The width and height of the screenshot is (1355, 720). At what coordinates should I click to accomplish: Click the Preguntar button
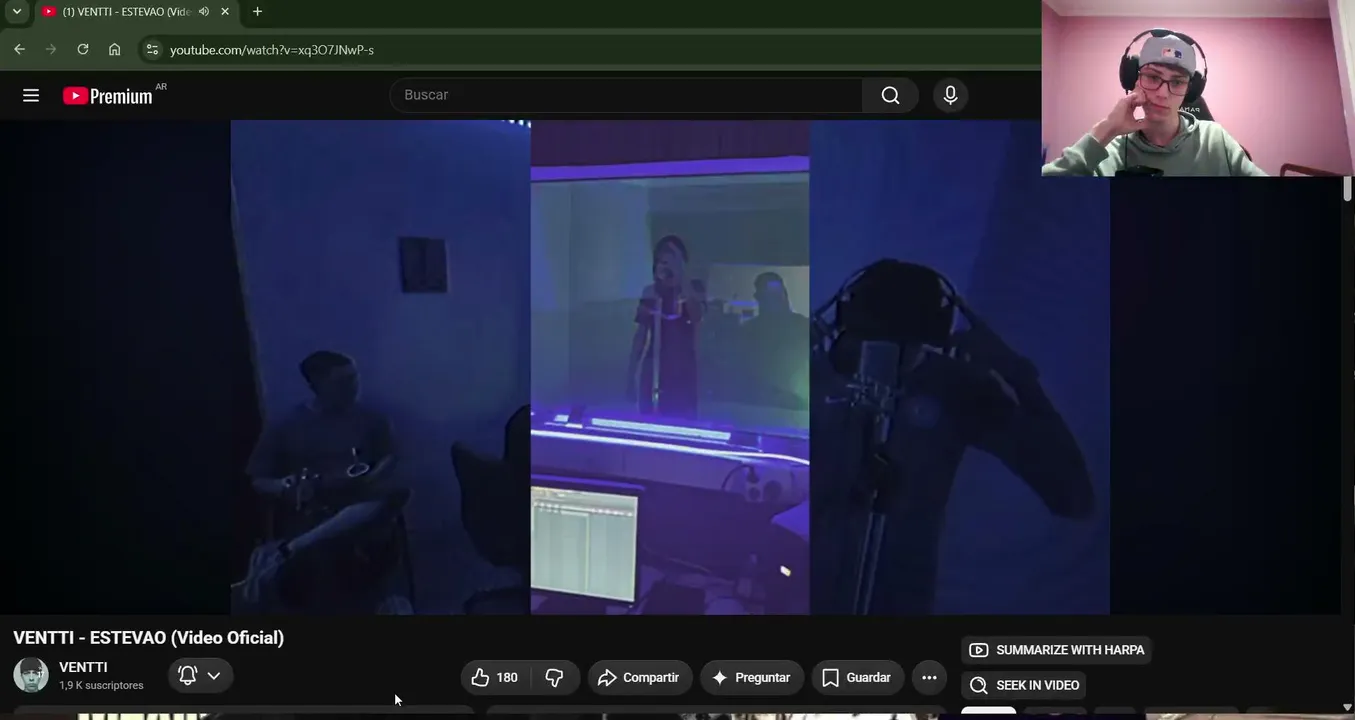(x=752, y=678)
